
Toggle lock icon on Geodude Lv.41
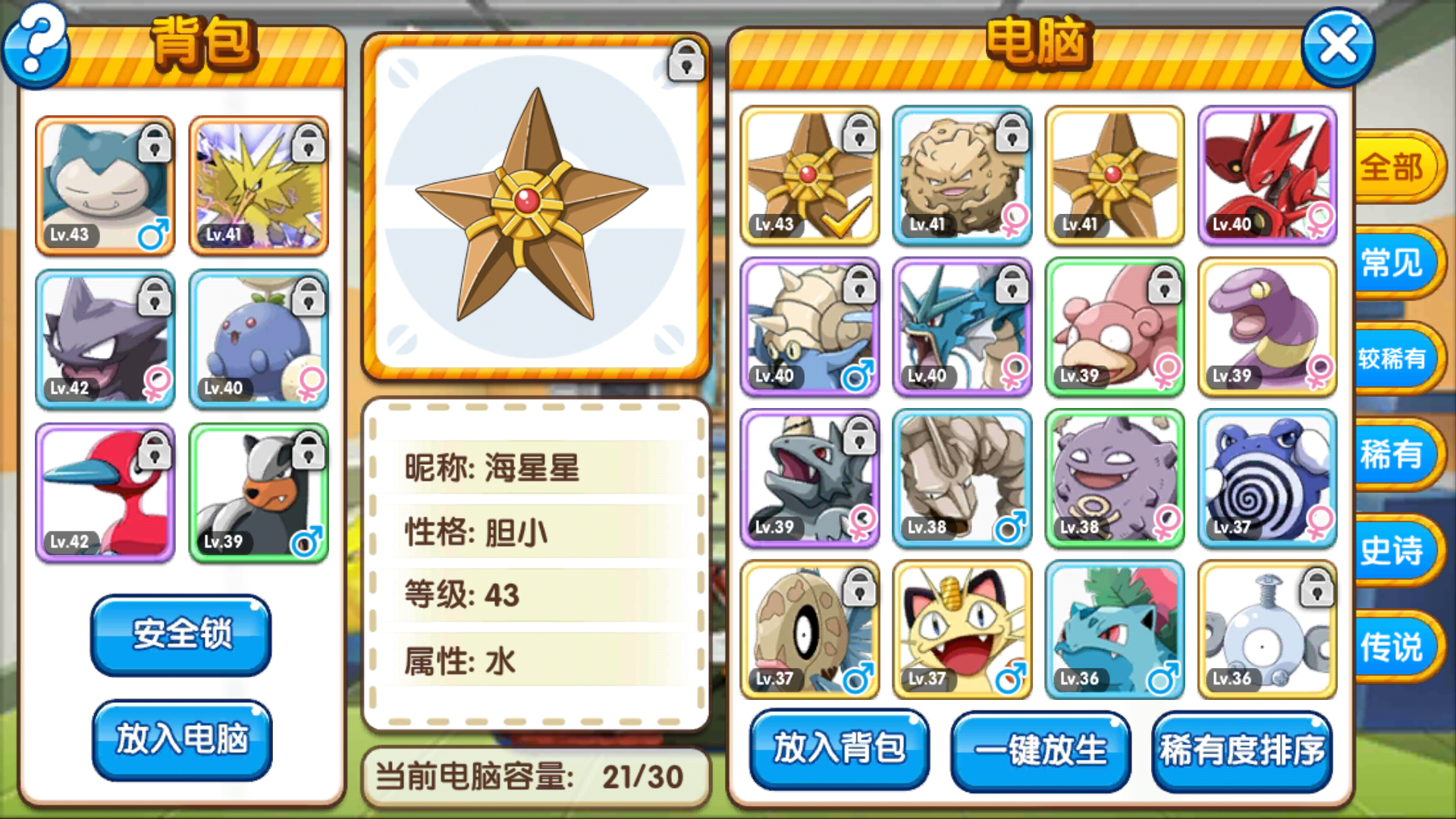[x=1012, y=133]
